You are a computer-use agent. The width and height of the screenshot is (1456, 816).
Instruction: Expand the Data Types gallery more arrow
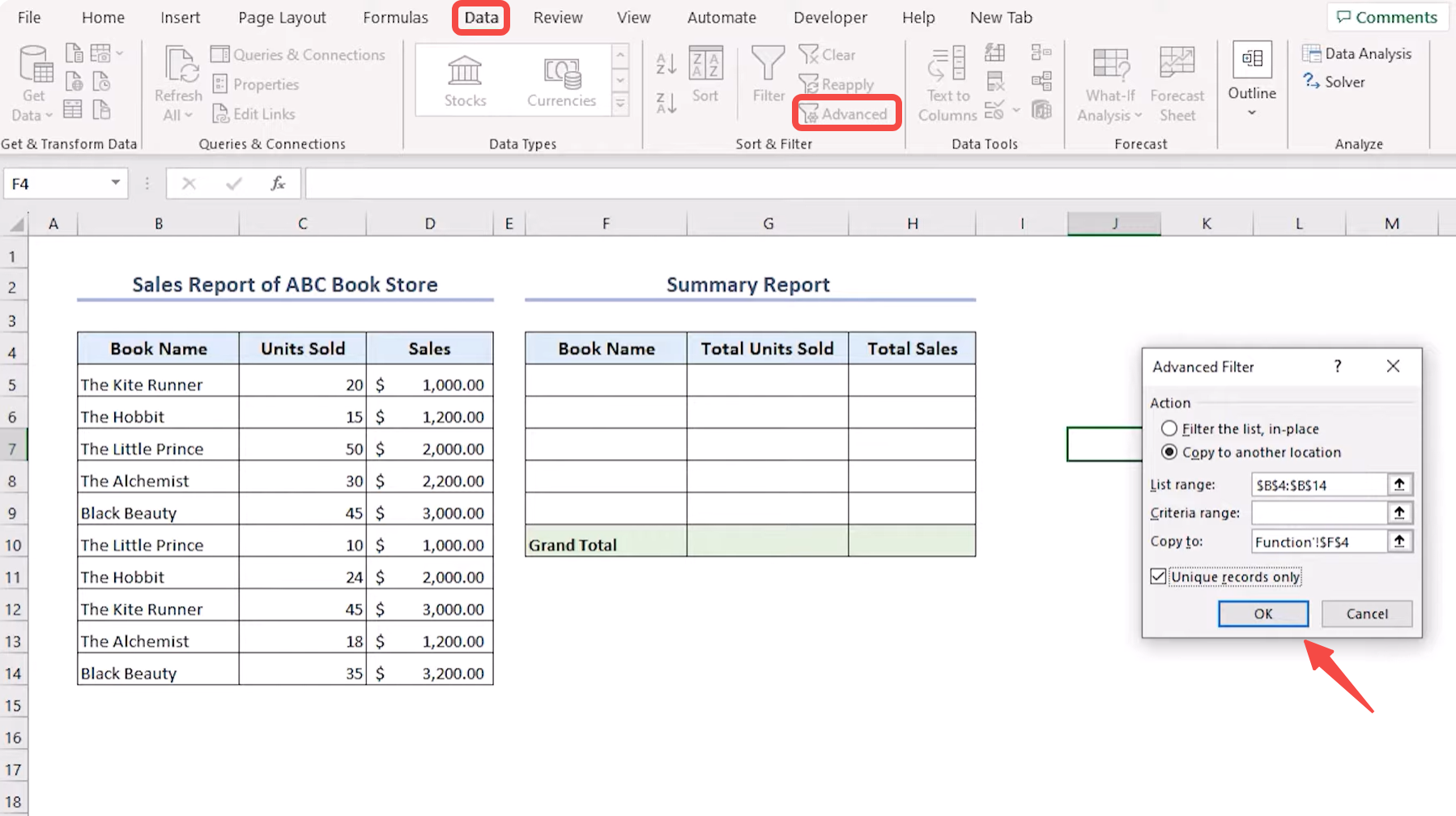(x=620, y=104)
